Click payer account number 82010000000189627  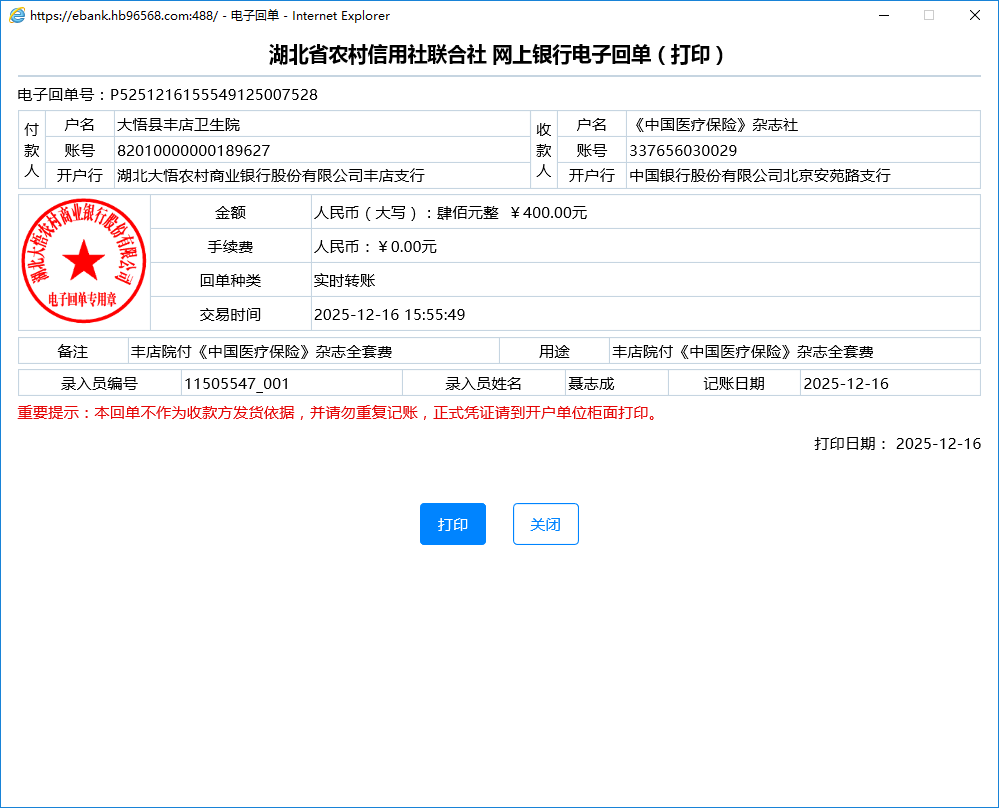(193, 151)
